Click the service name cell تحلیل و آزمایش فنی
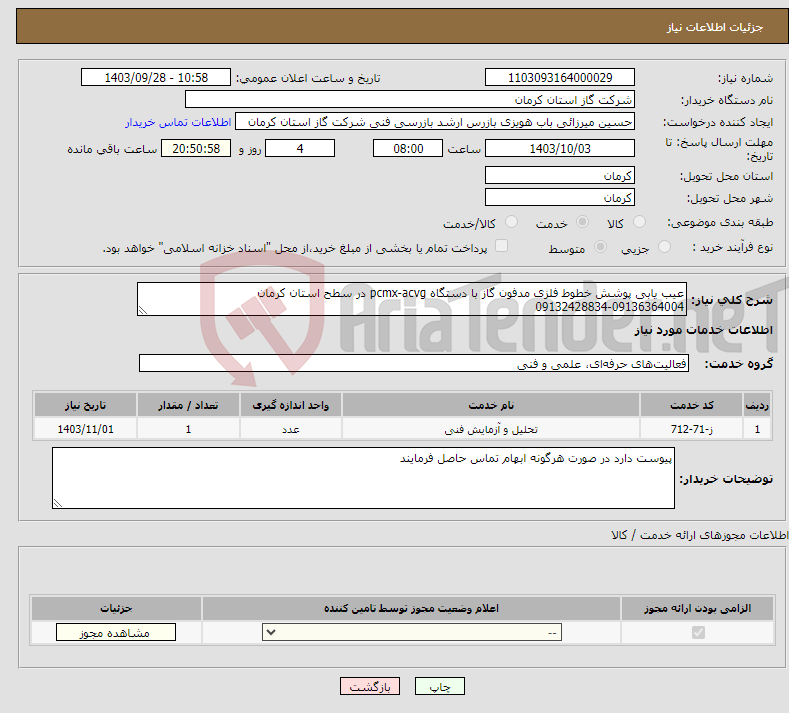Image resolution: width=789 pixels, height=713 pixels. coord(491,429)
